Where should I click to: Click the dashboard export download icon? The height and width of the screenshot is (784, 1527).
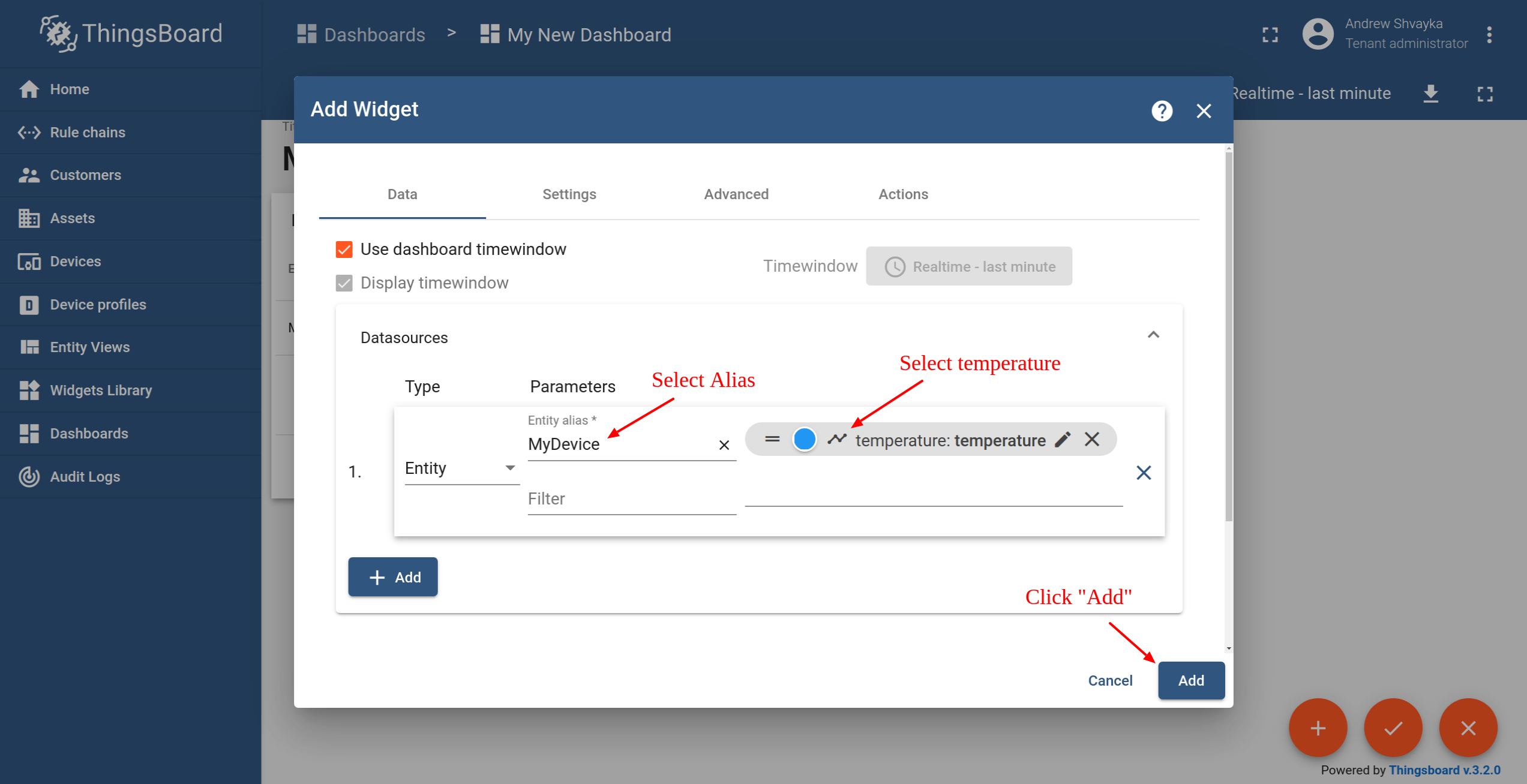click(1431, 94)
